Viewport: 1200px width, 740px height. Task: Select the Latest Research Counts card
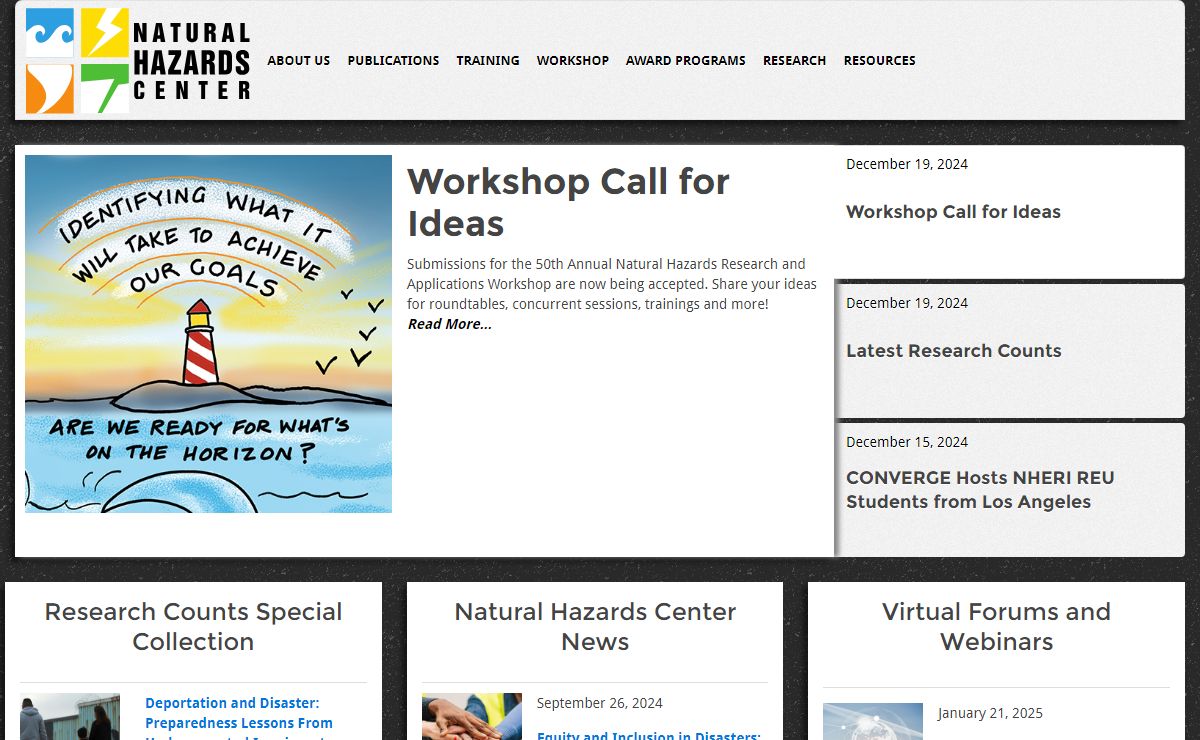(x=1009, y=351)
